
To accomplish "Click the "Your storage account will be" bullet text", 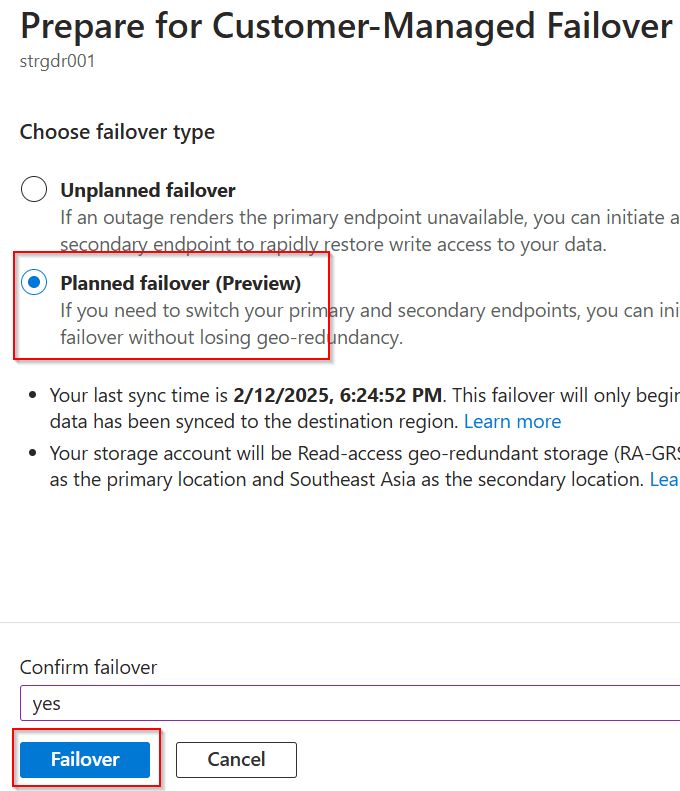I will coord(172,453).
